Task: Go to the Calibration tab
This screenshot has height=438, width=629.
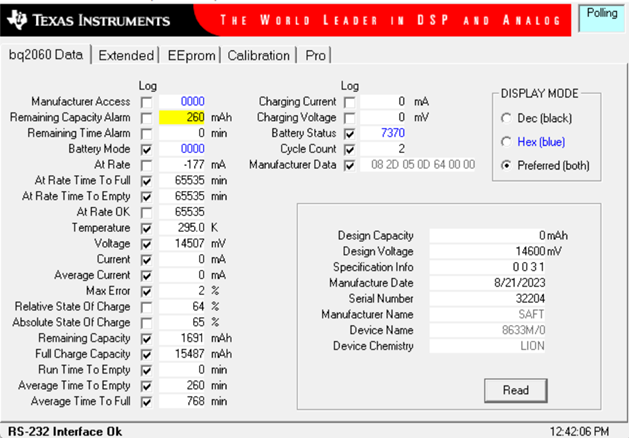Action: coord(258,55)
